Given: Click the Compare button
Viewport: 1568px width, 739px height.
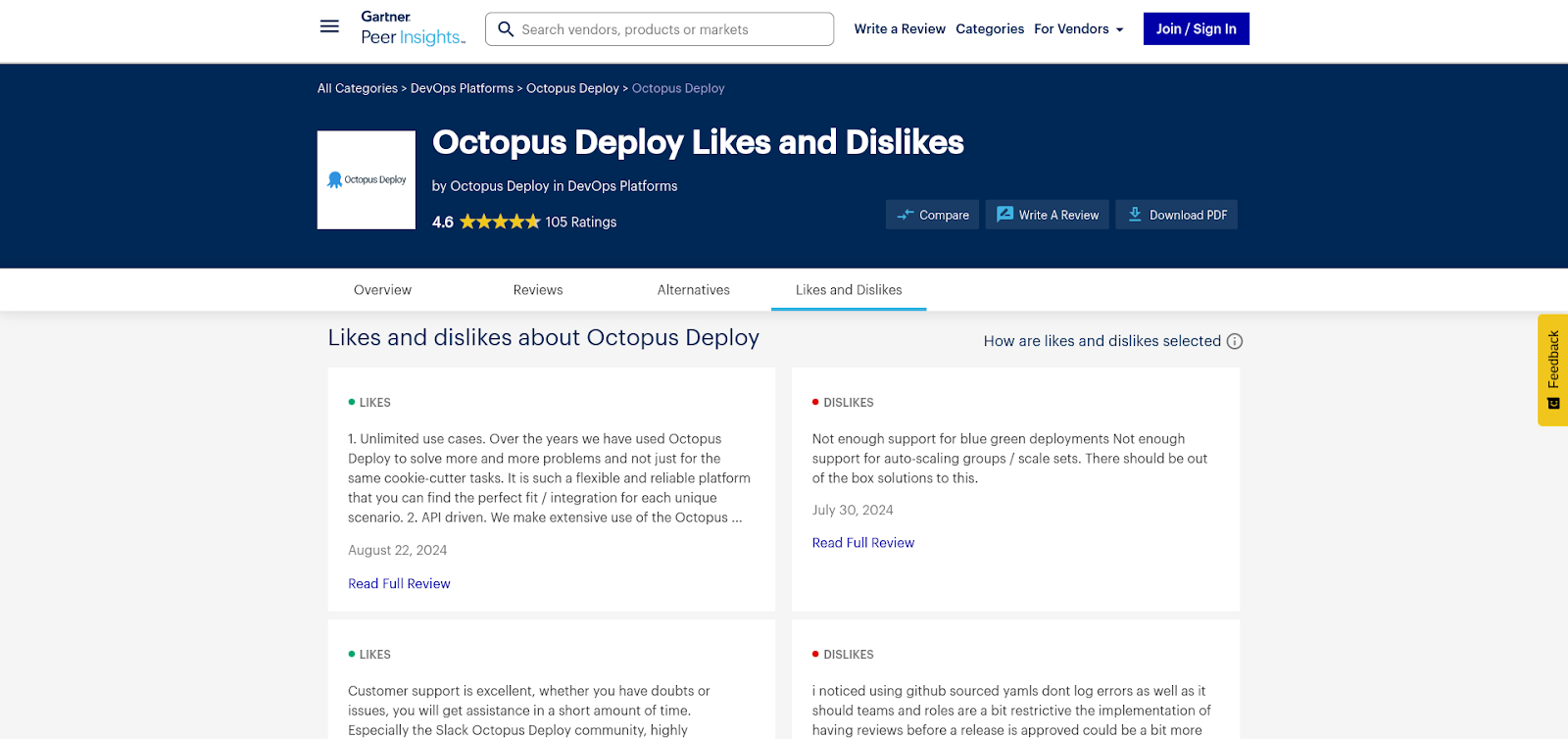Looking at the screenshot, I should [932, 215].
